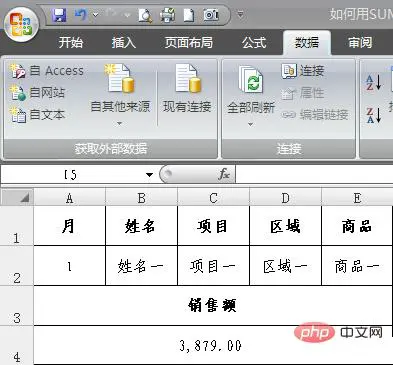The width and height of the screenshot is (393, 365).
Task: Import data 自文本
Action: click(37, 115)
